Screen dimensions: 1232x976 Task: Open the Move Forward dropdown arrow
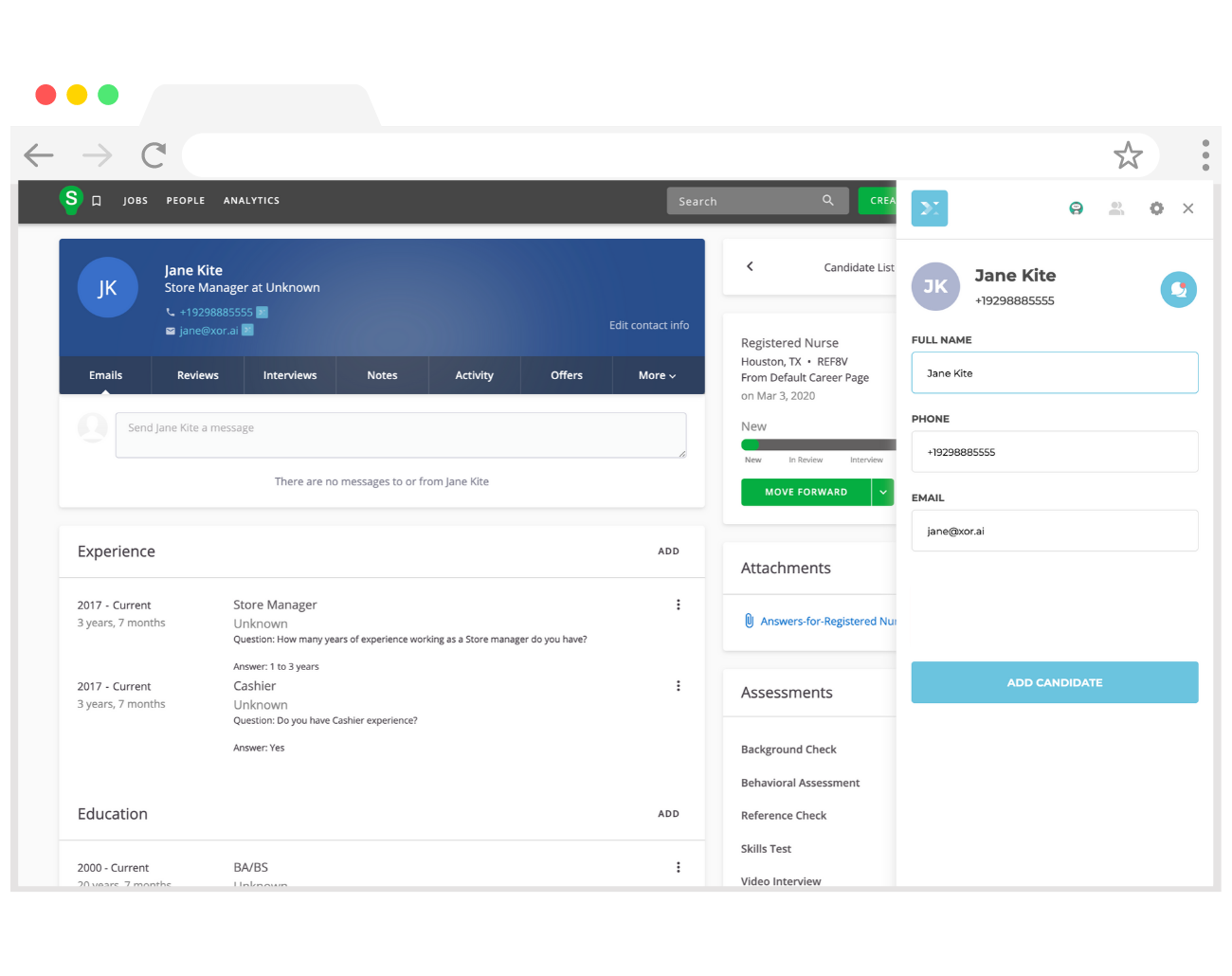(x=883, y=492)
